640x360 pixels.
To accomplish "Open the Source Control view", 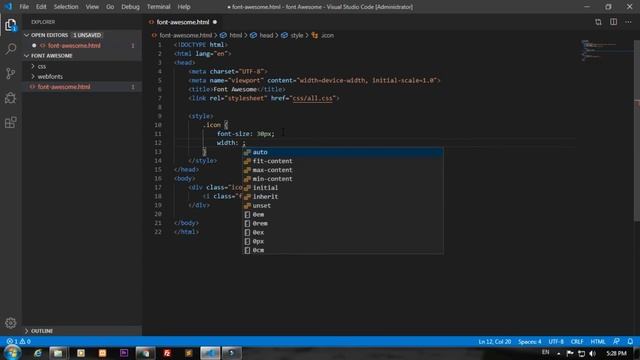I will click(11, 73).
